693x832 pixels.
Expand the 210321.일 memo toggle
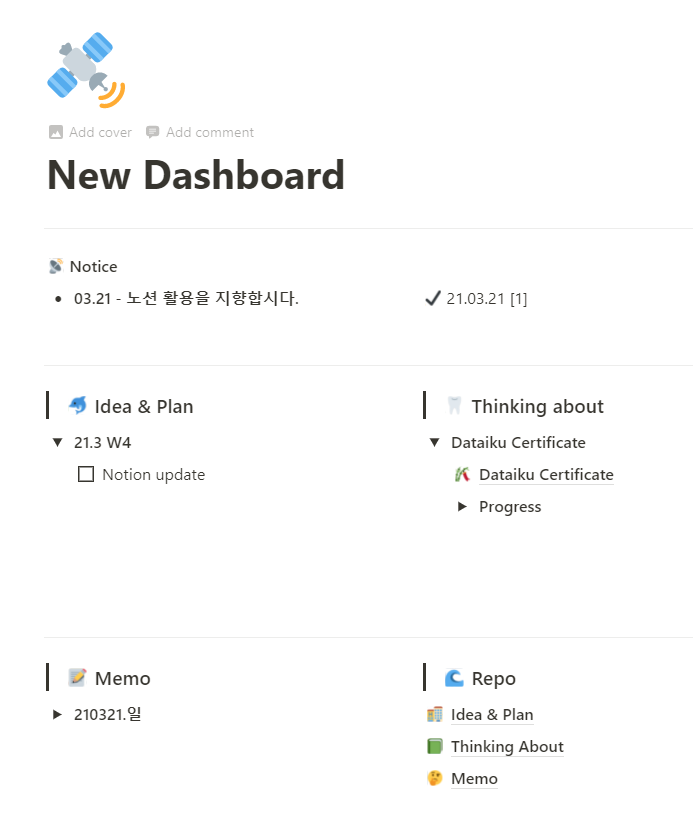[x=57, y=714]
